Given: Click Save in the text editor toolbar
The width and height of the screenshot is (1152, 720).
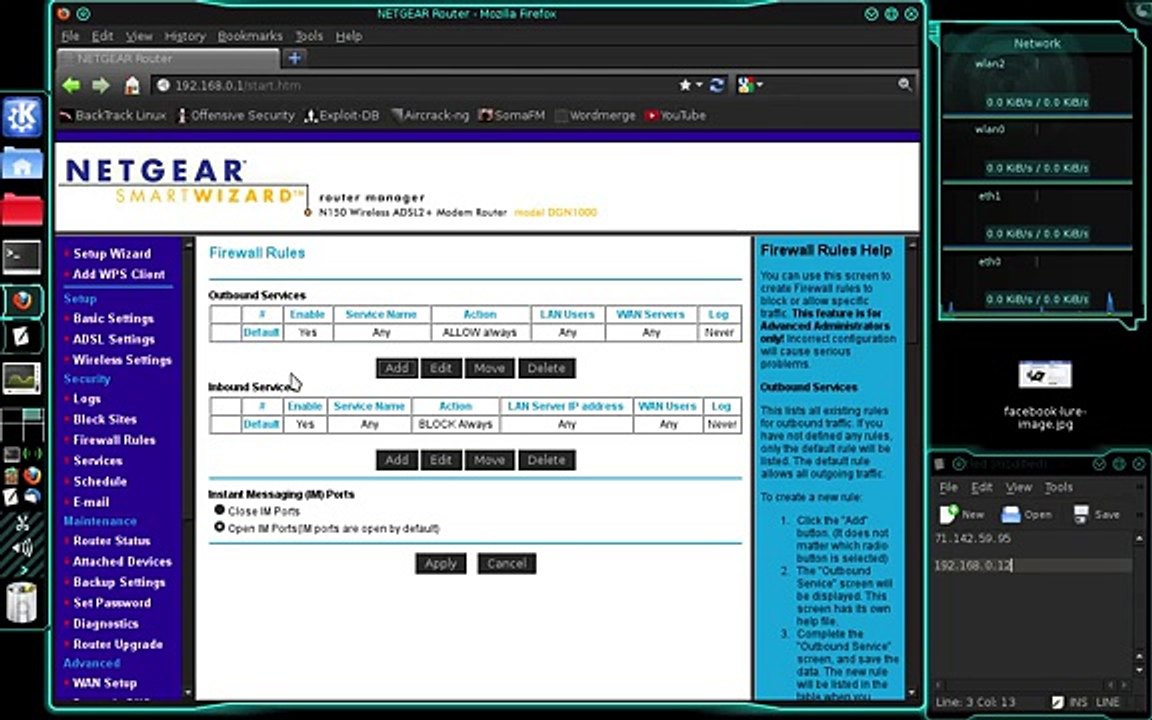Looking at the screenshot, I should [x=1096, y=514].
